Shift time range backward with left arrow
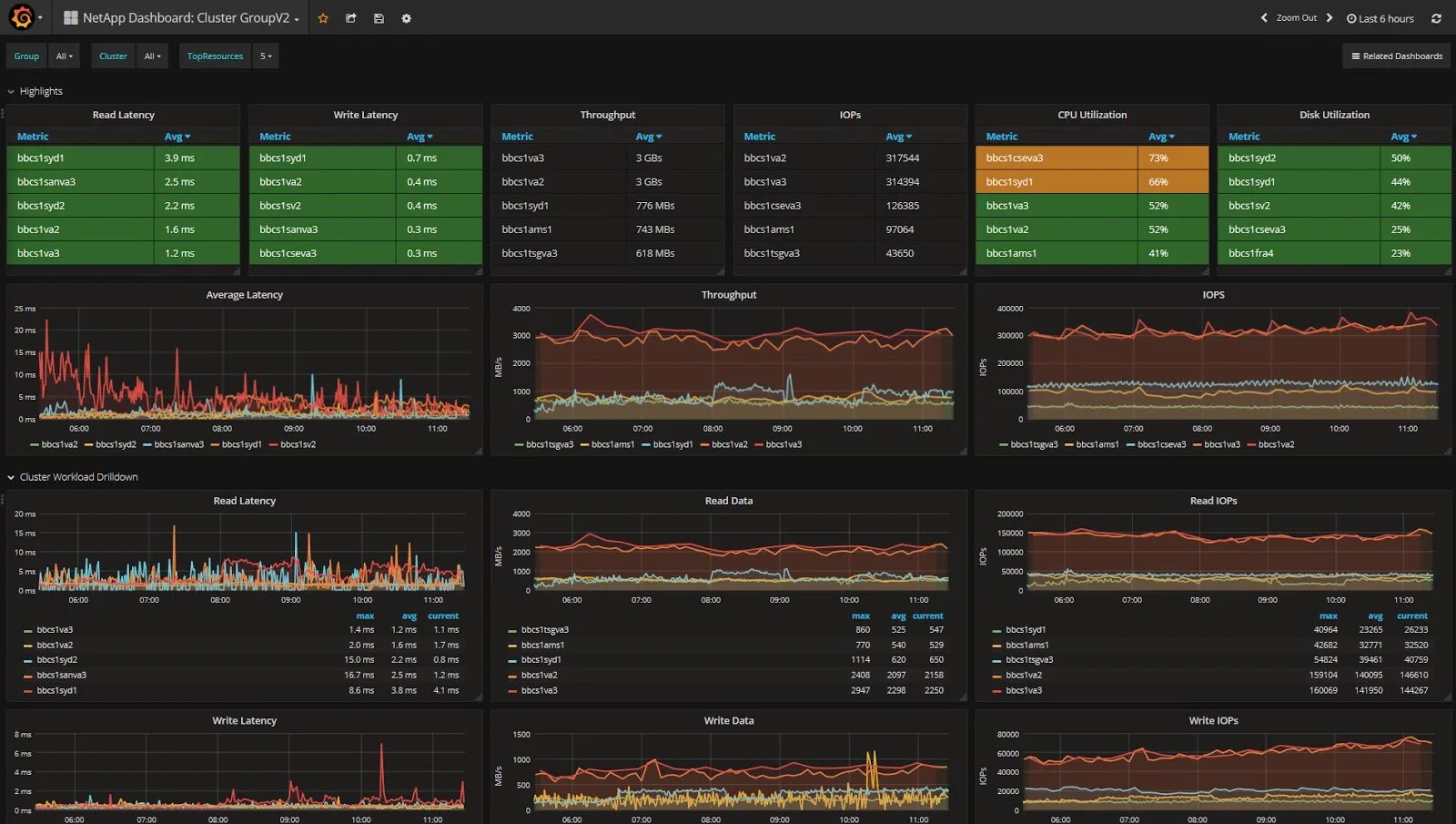 [x=1264, y=18]
